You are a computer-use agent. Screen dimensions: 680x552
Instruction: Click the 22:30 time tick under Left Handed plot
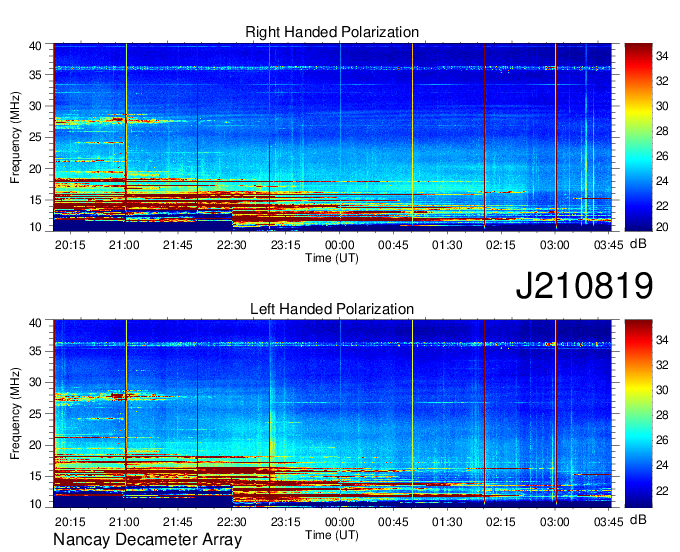click(x=232, y=522)
